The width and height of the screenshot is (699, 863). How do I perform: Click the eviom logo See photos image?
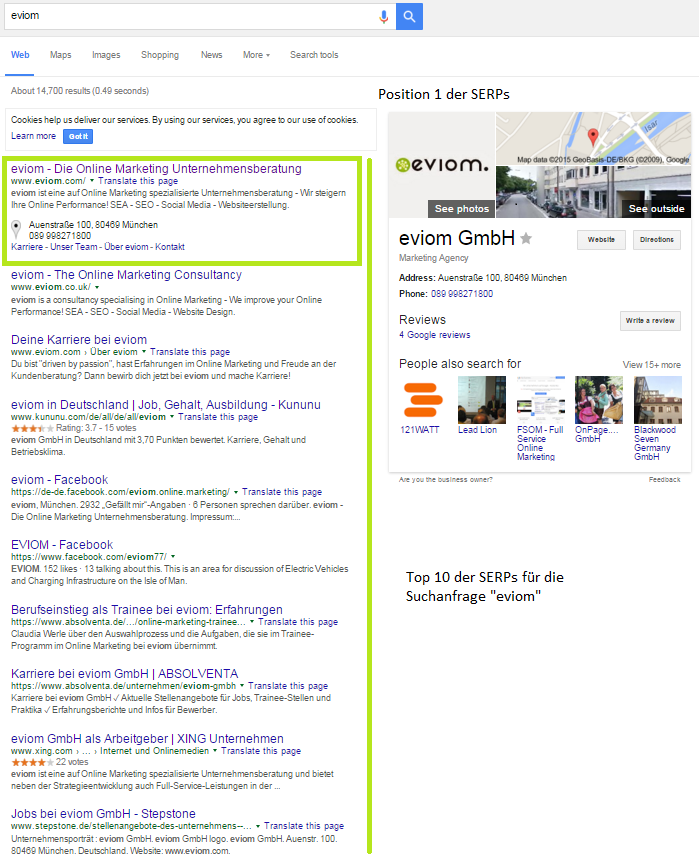click(442, 165)
